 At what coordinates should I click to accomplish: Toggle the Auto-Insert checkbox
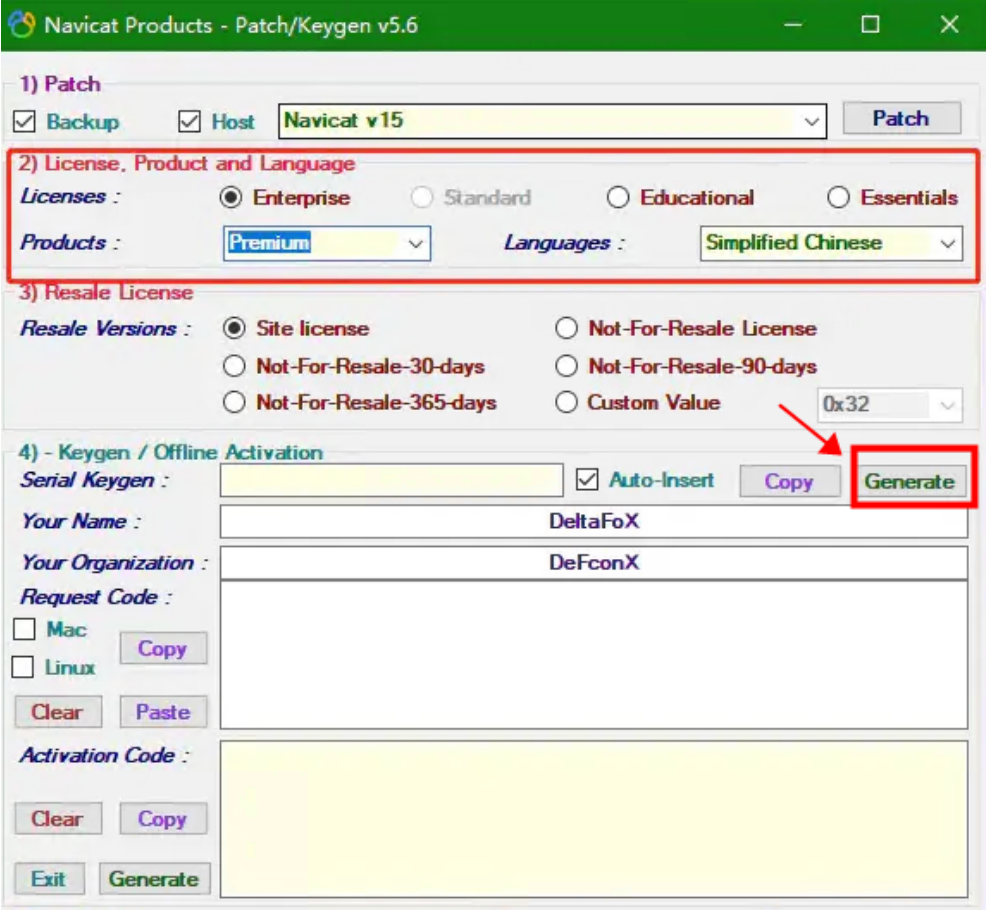point(587,480)
